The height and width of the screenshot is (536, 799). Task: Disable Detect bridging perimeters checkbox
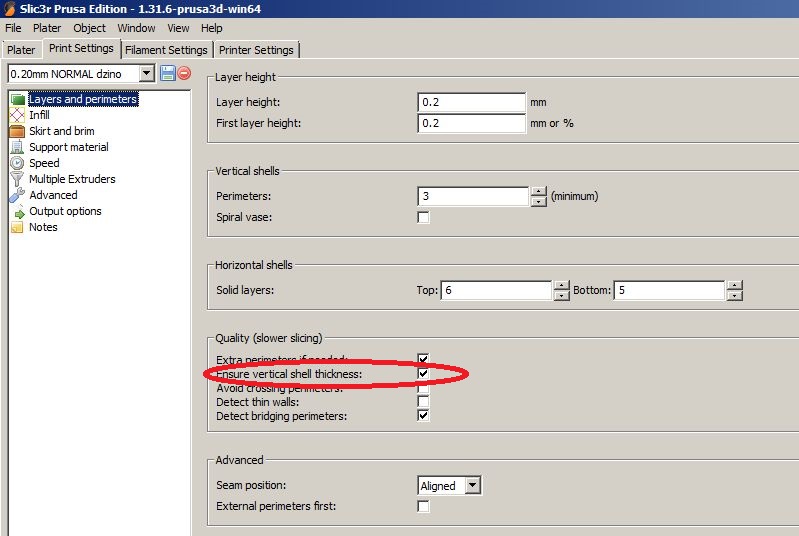tap(423, 415)
